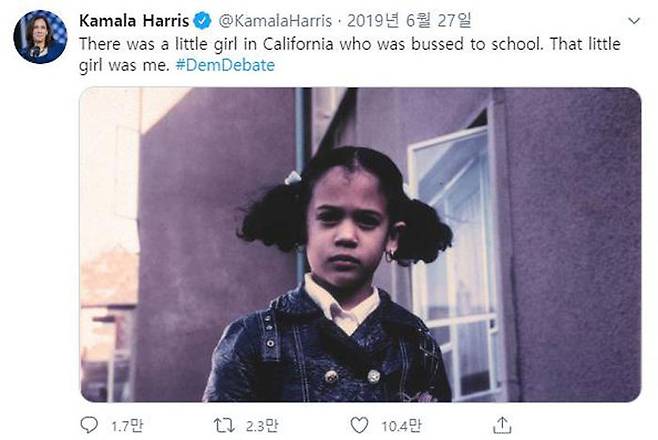Open Kamala Harris profile avatar

(40, 37)
